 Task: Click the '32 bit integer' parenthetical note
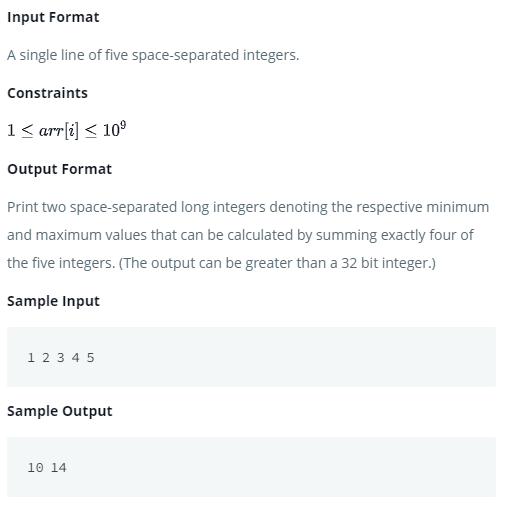pyautogui.click(x=277, y=263)
